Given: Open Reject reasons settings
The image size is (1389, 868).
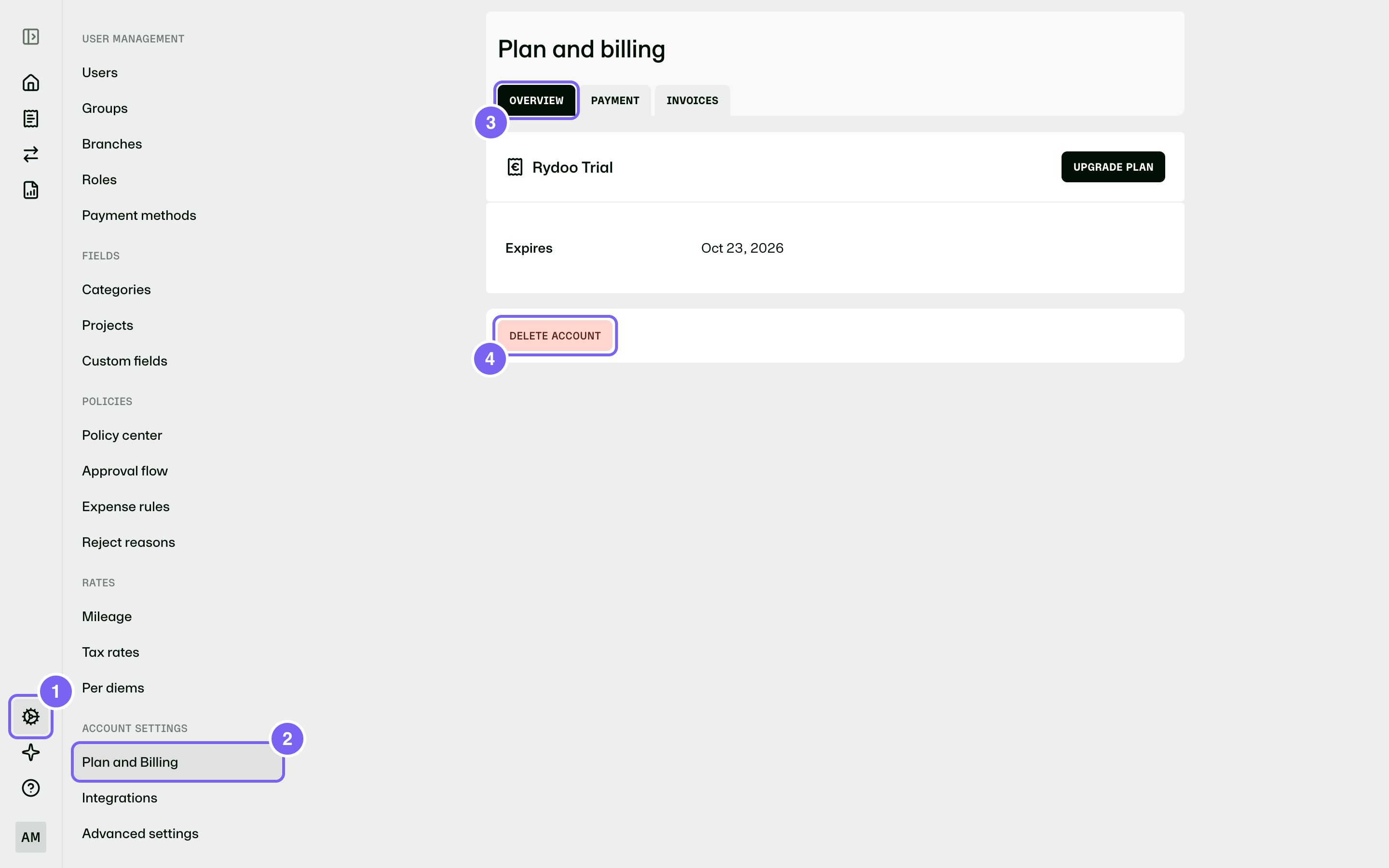Looking at the screenshot, I should 129,542.
